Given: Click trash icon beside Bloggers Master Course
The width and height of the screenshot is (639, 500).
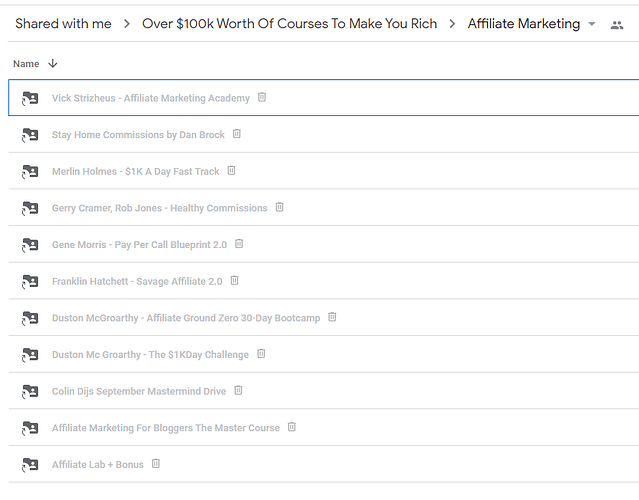Looking at the screenshot, I should click(292, 427).
